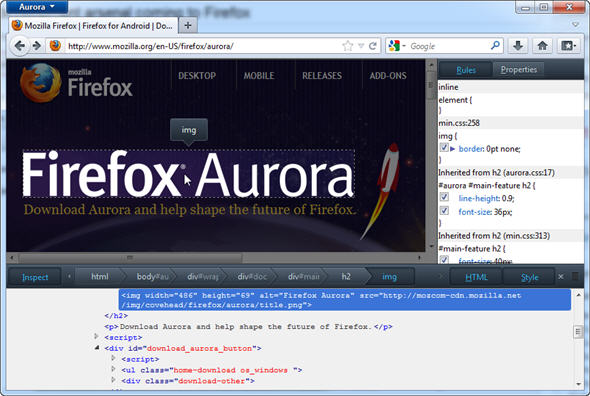Viewport: 590px width, 396px height.
Task: Toggle the Style panel button
Action: click(x=529, y=277)
